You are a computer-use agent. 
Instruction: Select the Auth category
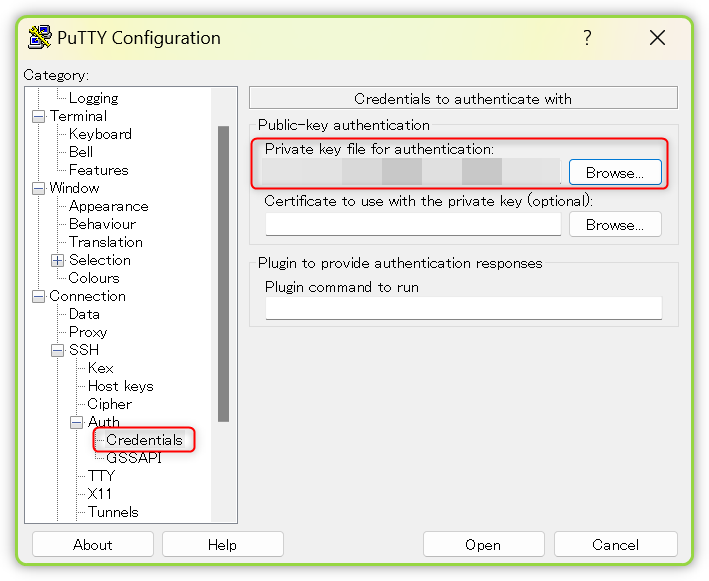tap(104, 421)
